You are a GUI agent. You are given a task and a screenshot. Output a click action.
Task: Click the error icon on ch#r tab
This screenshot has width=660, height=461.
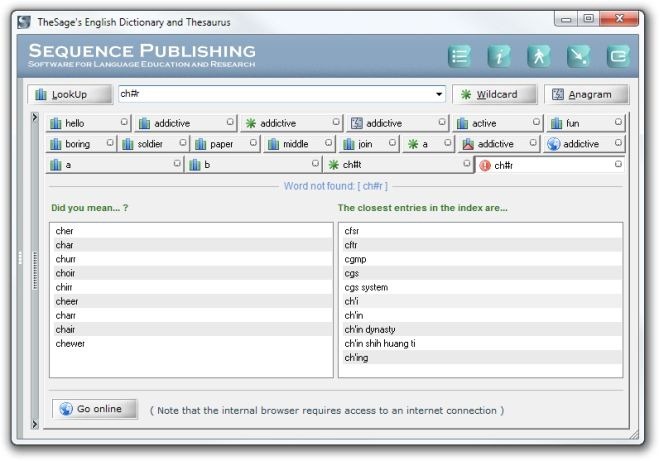(x=485, y=165)
